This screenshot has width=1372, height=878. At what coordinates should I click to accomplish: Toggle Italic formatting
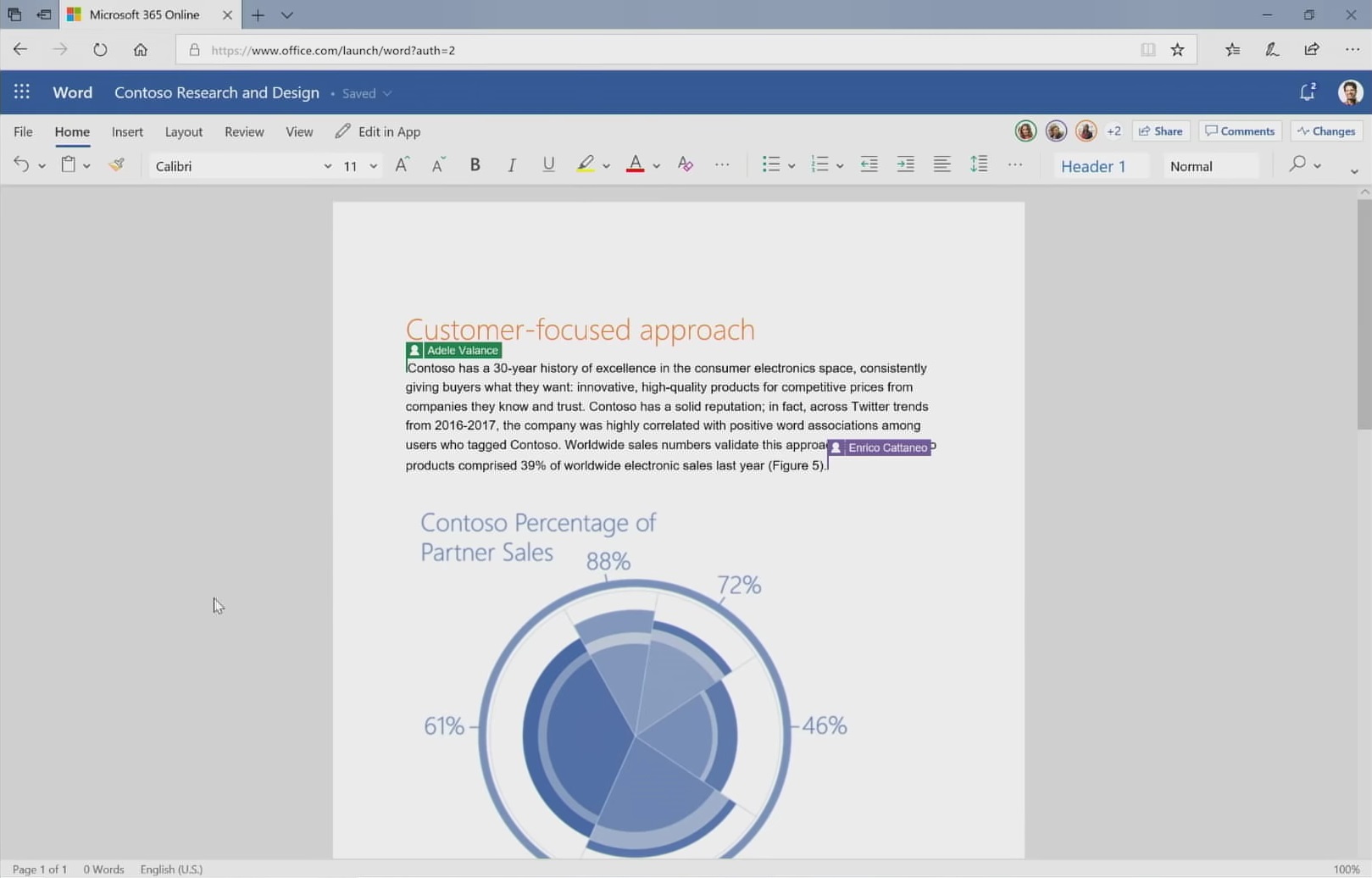512,165
